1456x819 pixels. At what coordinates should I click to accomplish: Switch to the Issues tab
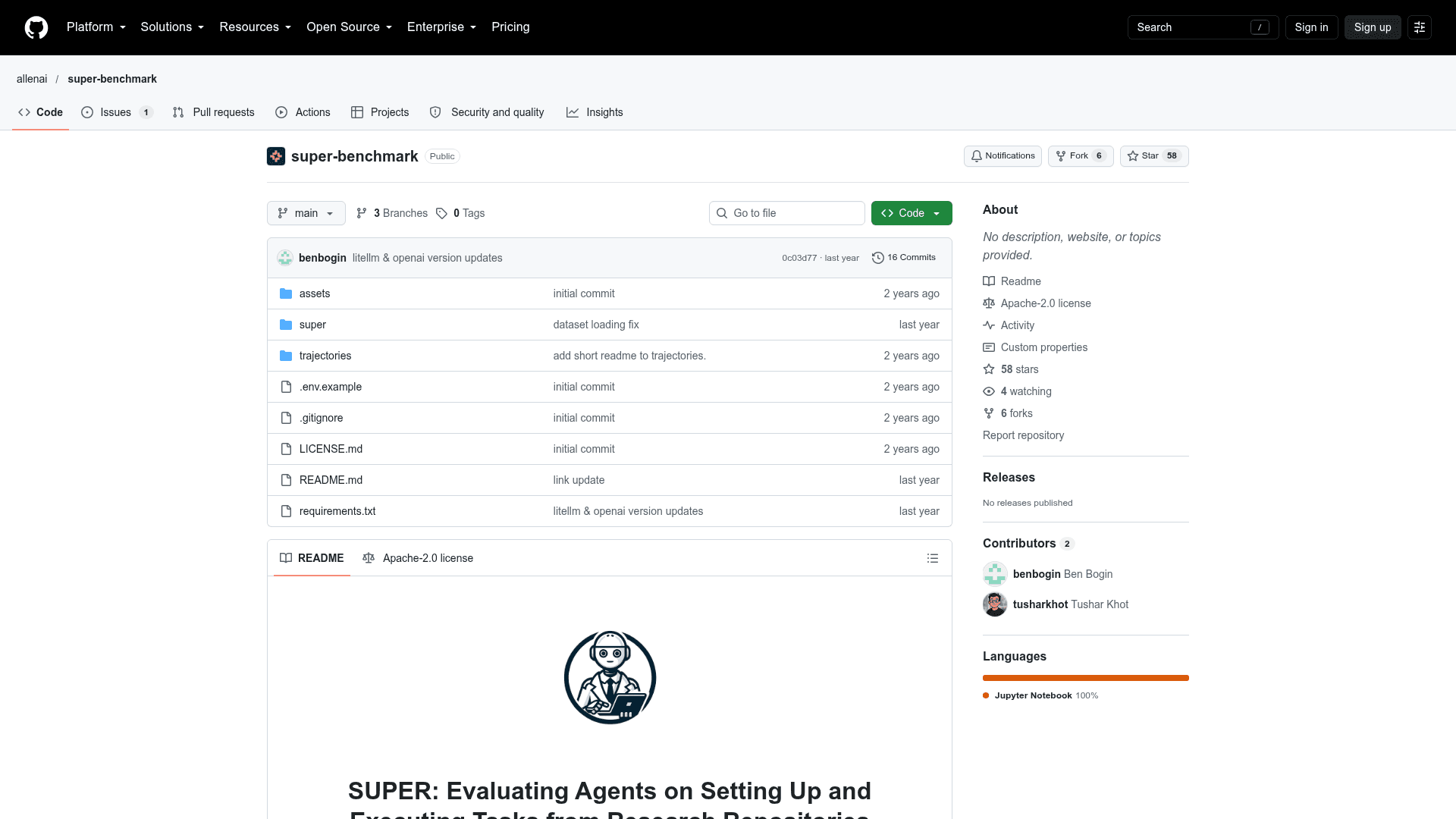coord(118,112)
